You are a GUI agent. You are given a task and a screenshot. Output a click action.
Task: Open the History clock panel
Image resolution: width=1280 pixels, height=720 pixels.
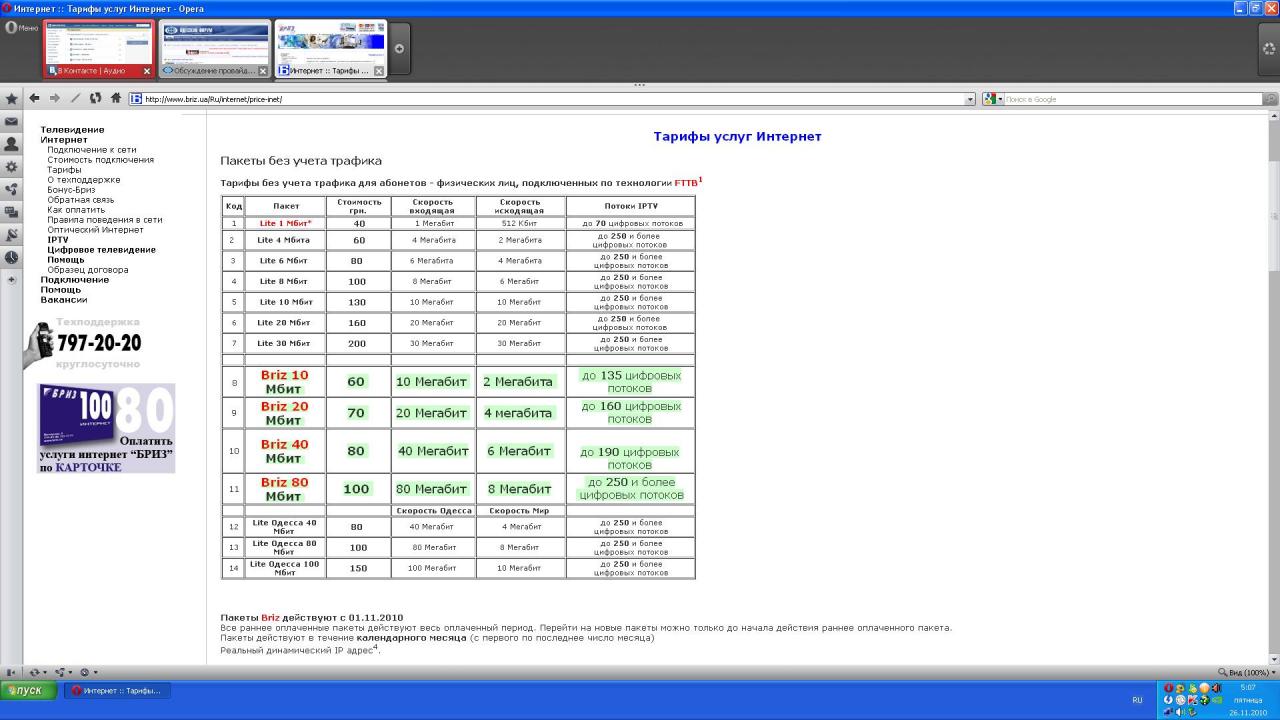pos(11,257)
